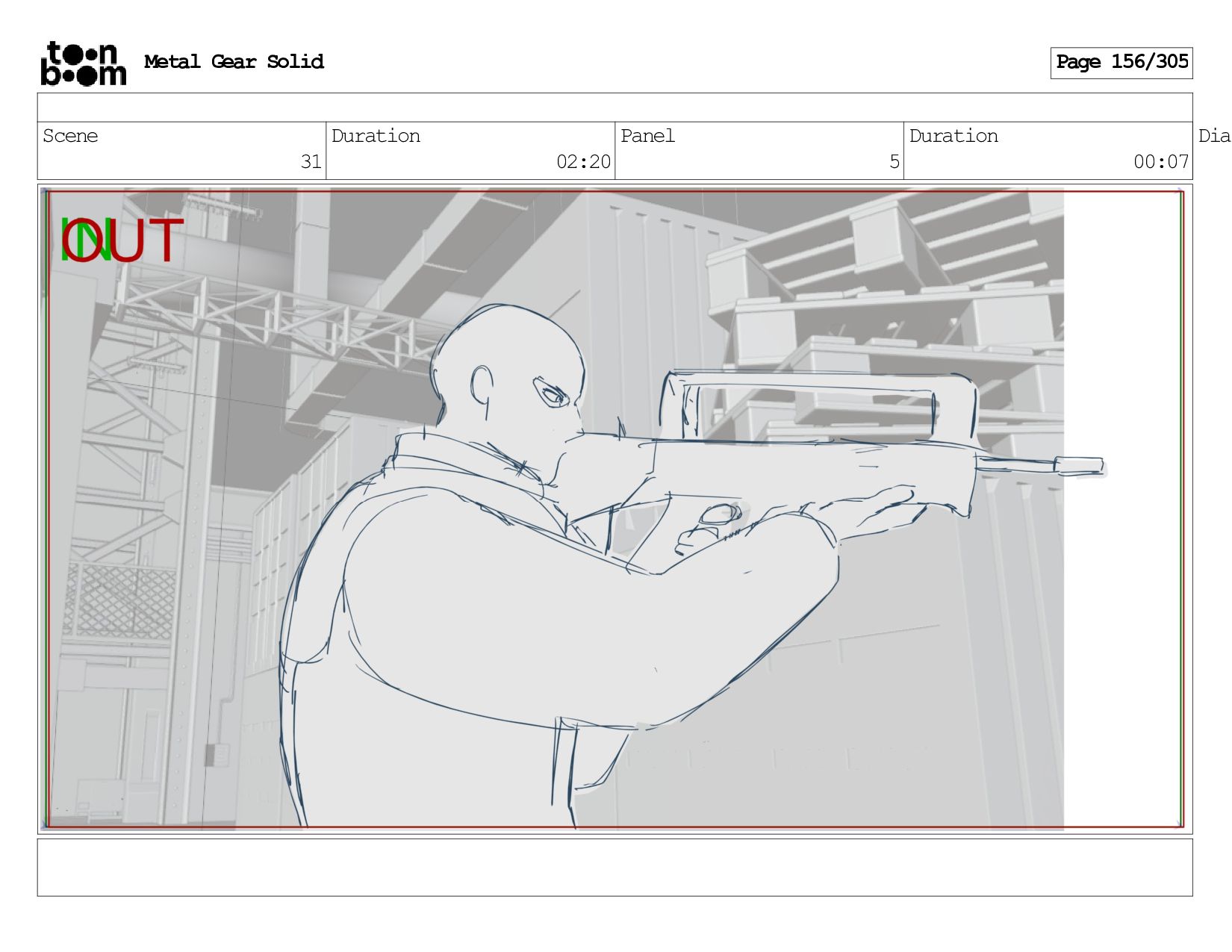This screenshot has height=952, width=1232.
Task: Click the storyboard panel thumbnail of the soldier
Action: coord(615,509)
